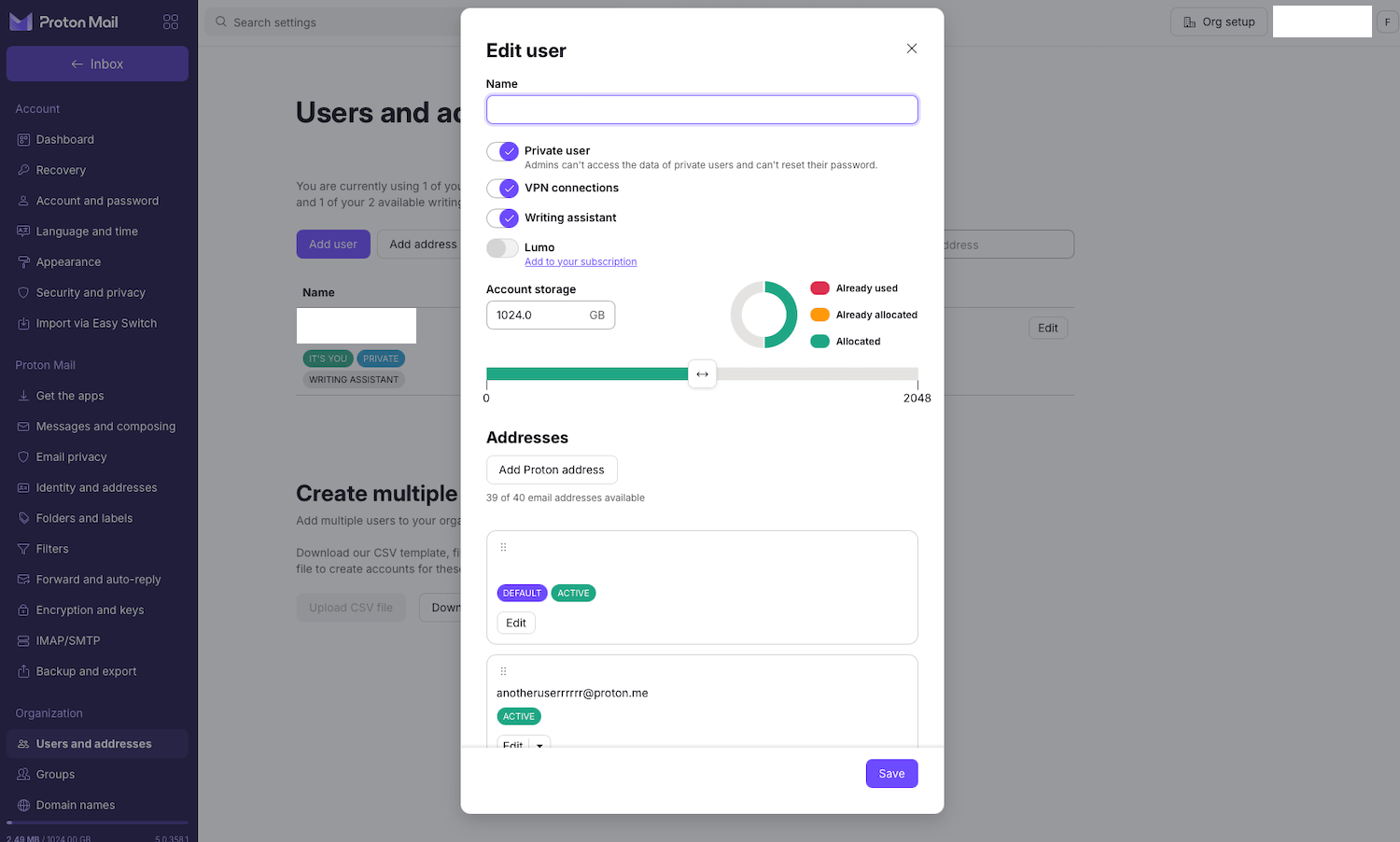Click the Encryption and keys lock icon
The image size is (1400, 842).
click(x=24, y=610)
